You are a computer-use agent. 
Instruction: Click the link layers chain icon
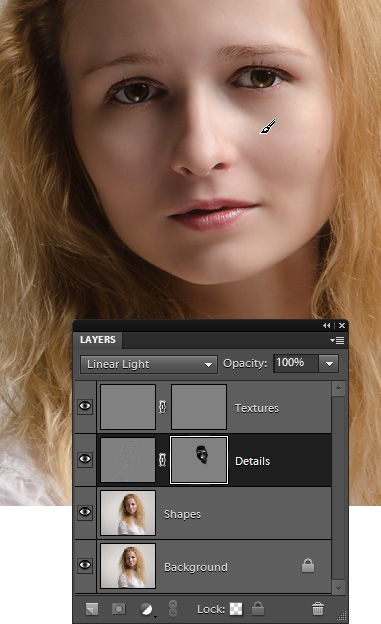point(172,608)
